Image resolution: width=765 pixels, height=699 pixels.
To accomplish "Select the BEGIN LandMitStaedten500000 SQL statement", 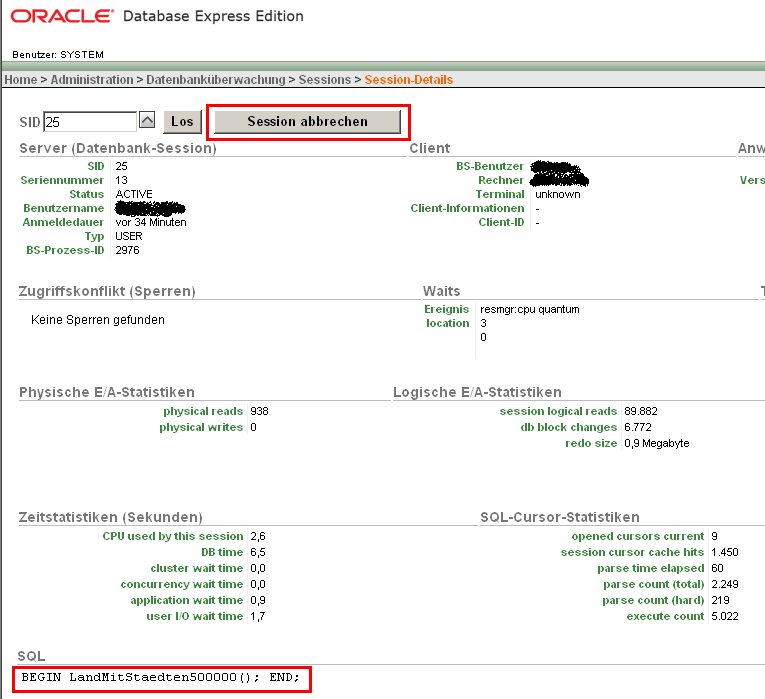I will tap(161, 677).
